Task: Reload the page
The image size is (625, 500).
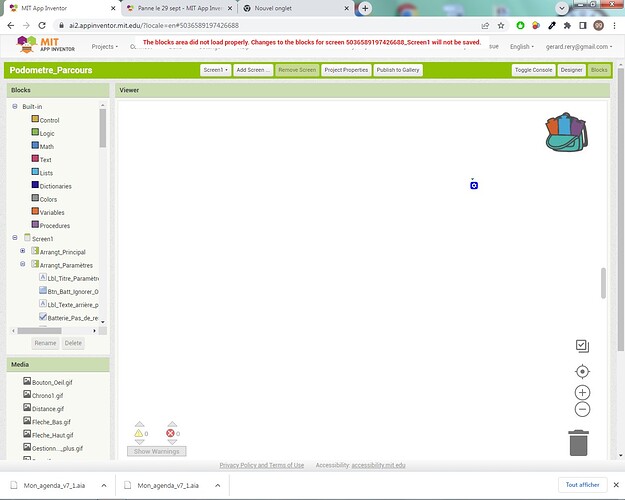Action: tap(42, 26)
